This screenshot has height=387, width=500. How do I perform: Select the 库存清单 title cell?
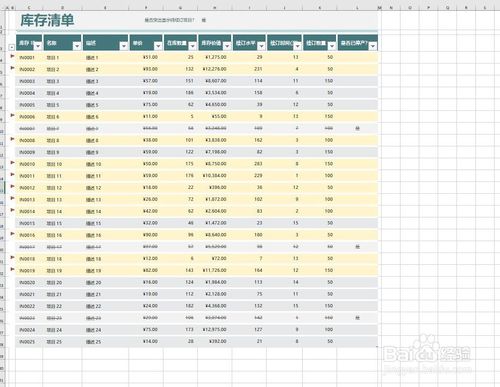click(47, 20)
